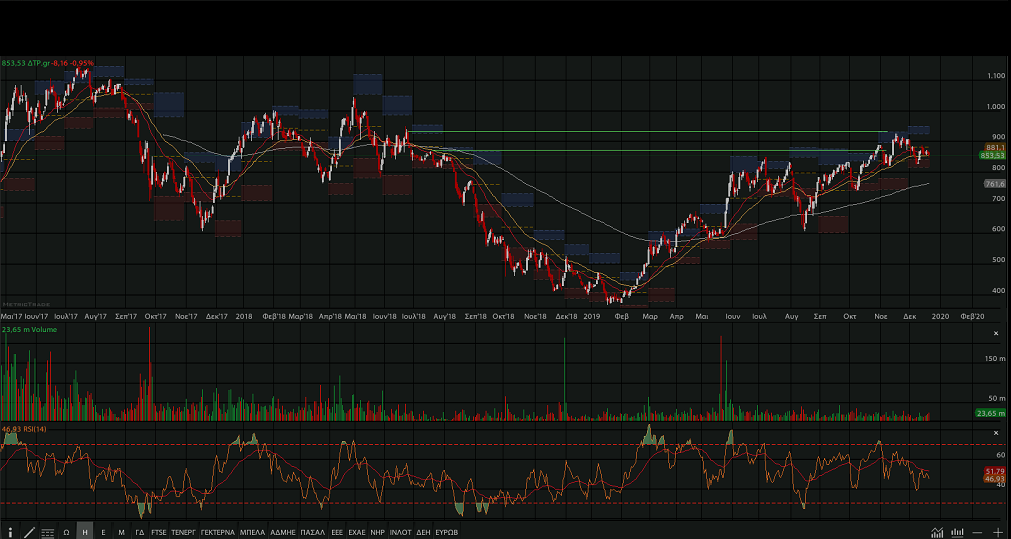
Task: Open the FTSE symbol tab
Action: point(159,532)
